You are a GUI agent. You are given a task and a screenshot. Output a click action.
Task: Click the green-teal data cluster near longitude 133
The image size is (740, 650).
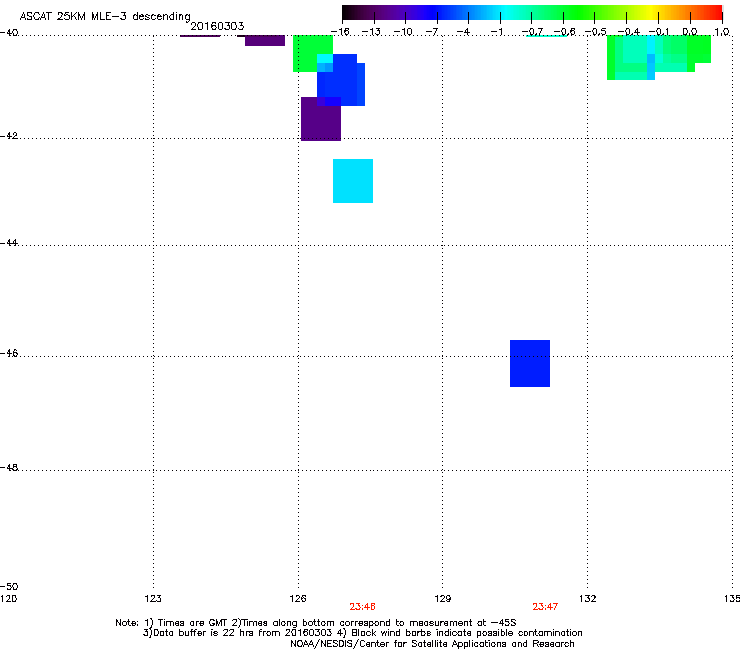point(659,58)
